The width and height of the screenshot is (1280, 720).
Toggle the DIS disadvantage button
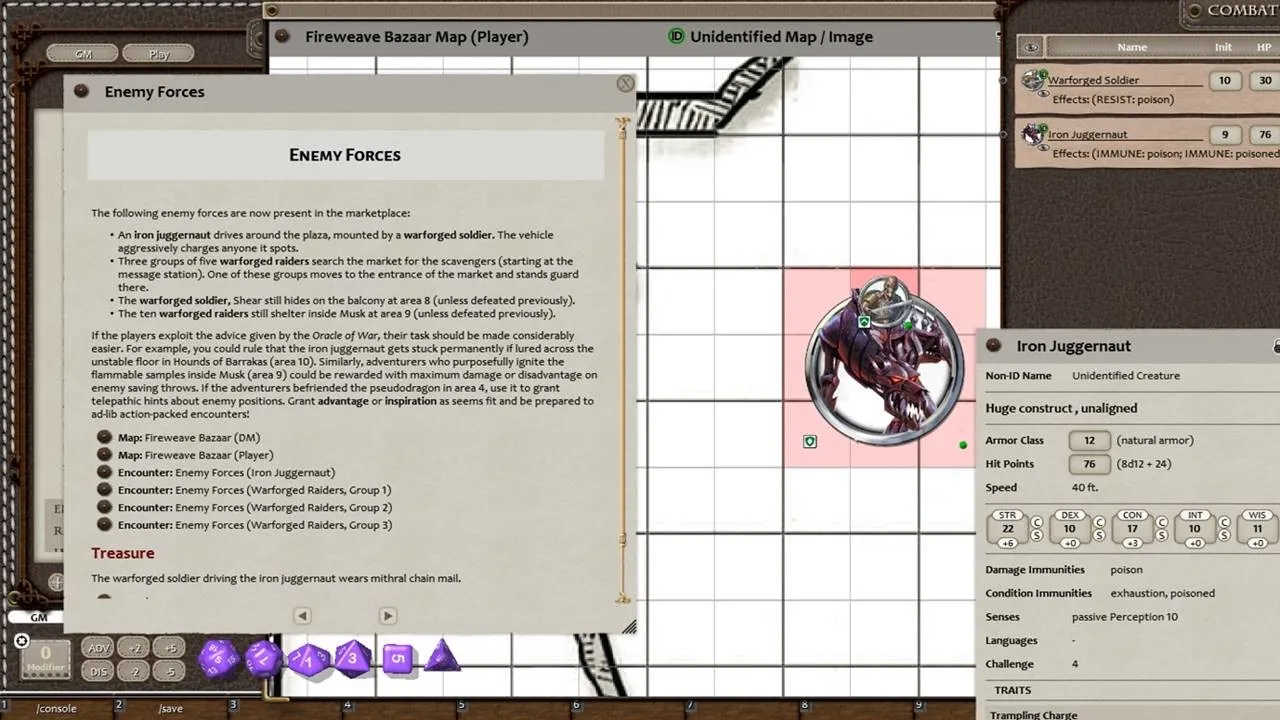click(x=99, y=672)
